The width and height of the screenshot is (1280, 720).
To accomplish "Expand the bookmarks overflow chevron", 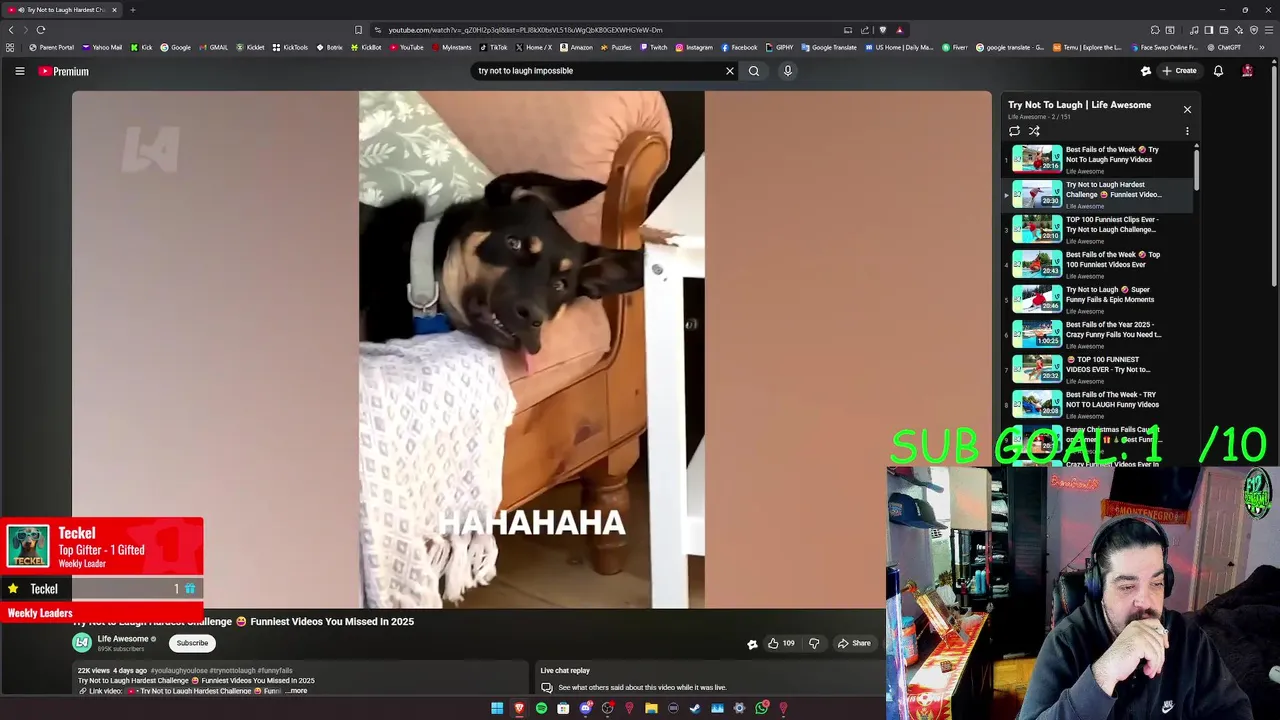I will tap(1262, 47).
